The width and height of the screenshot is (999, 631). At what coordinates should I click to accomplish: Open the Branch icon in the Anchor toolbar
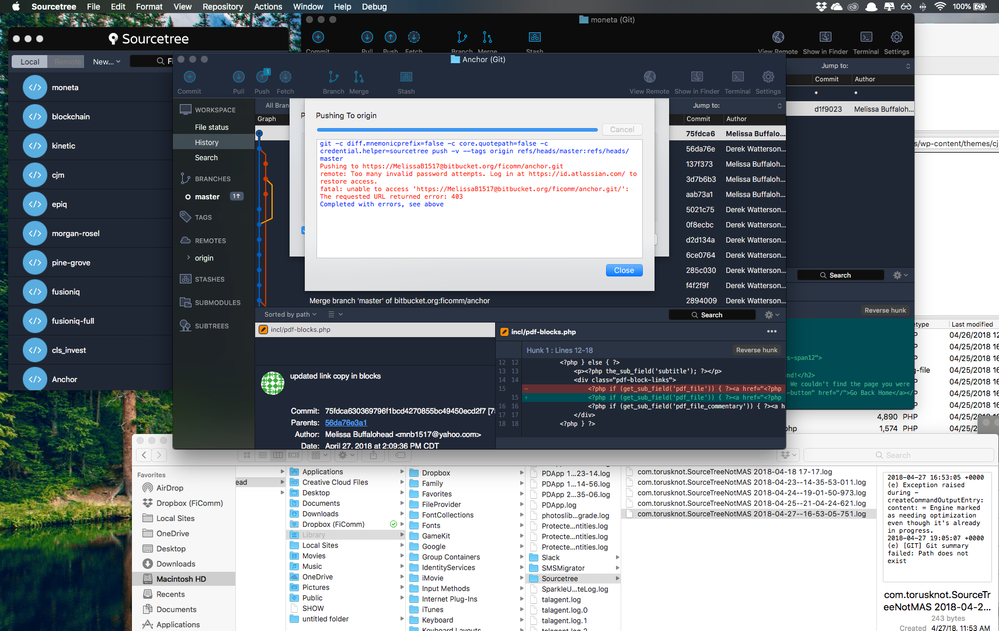[334, 78]
